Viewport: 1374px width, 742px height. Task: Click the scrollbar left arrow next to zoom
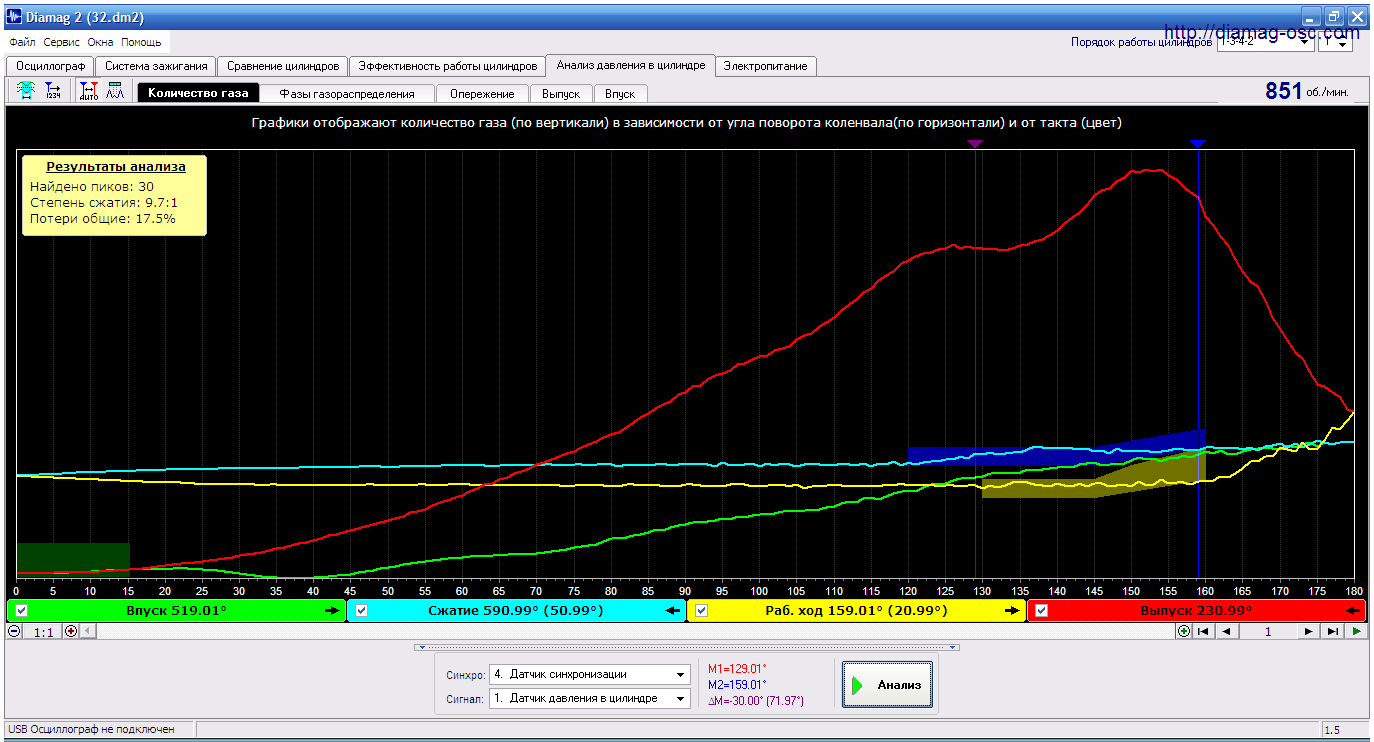click(88, 631)
